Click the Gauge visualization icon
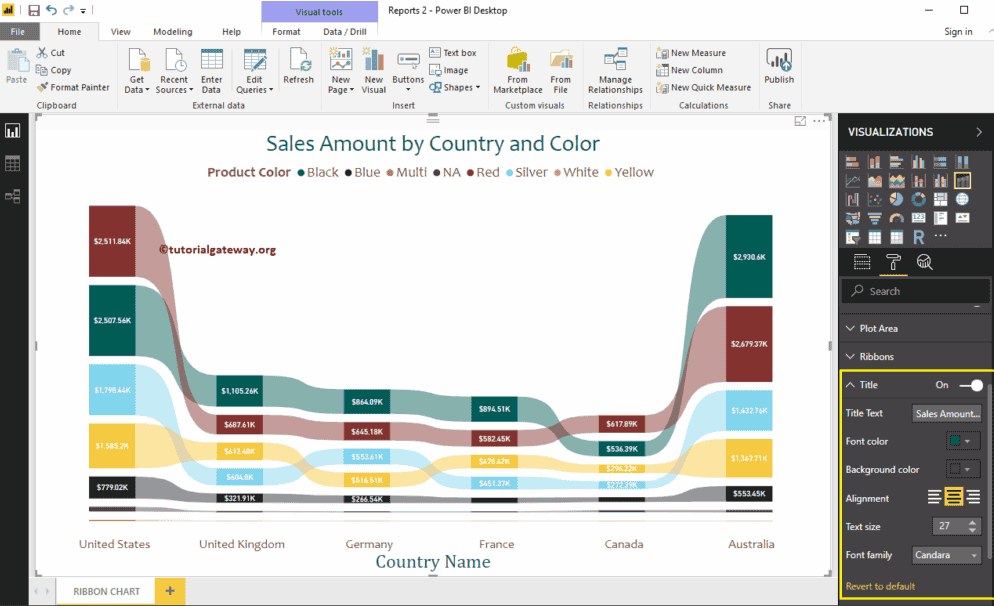Viewport: 994px width, 606px height. 897,217
